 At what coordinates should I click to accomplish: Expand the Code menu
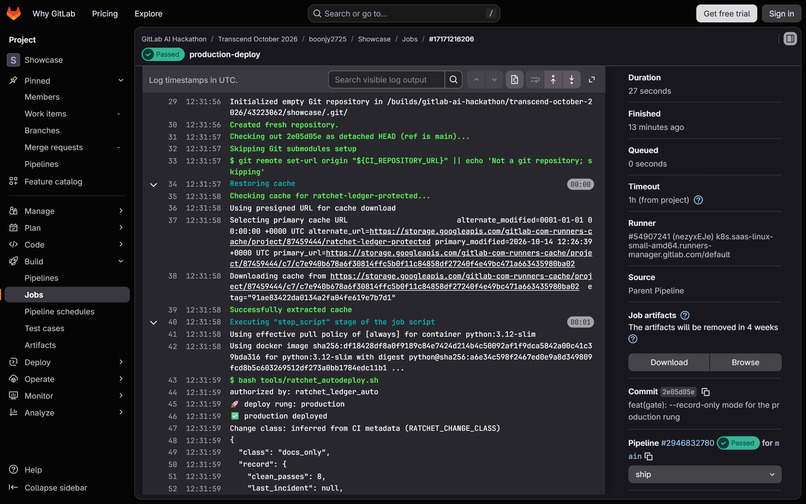[x=121, y=244]
